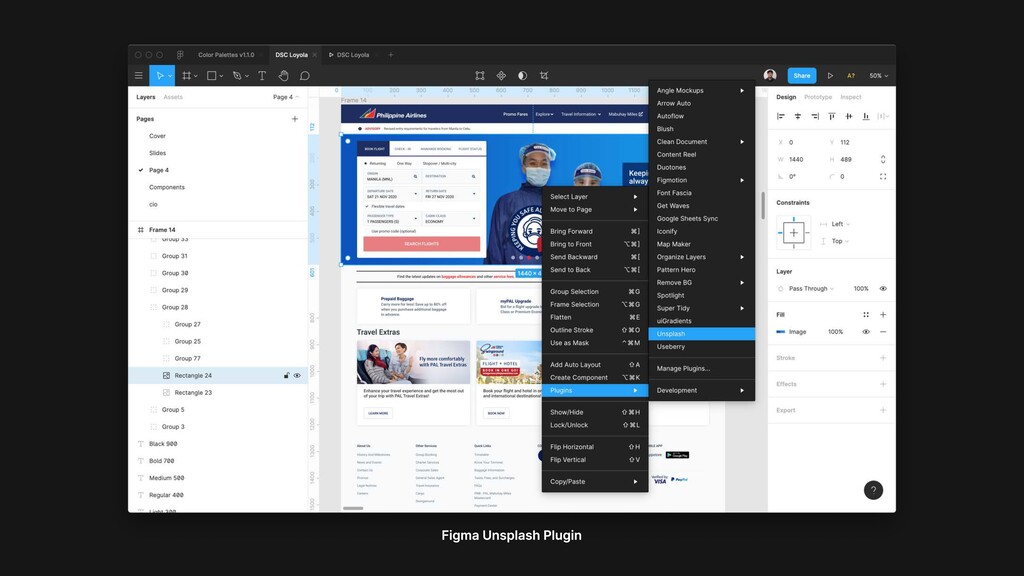Open Manage Plugins... entry
The image size is (1024, 576).
tap(701, 368)
